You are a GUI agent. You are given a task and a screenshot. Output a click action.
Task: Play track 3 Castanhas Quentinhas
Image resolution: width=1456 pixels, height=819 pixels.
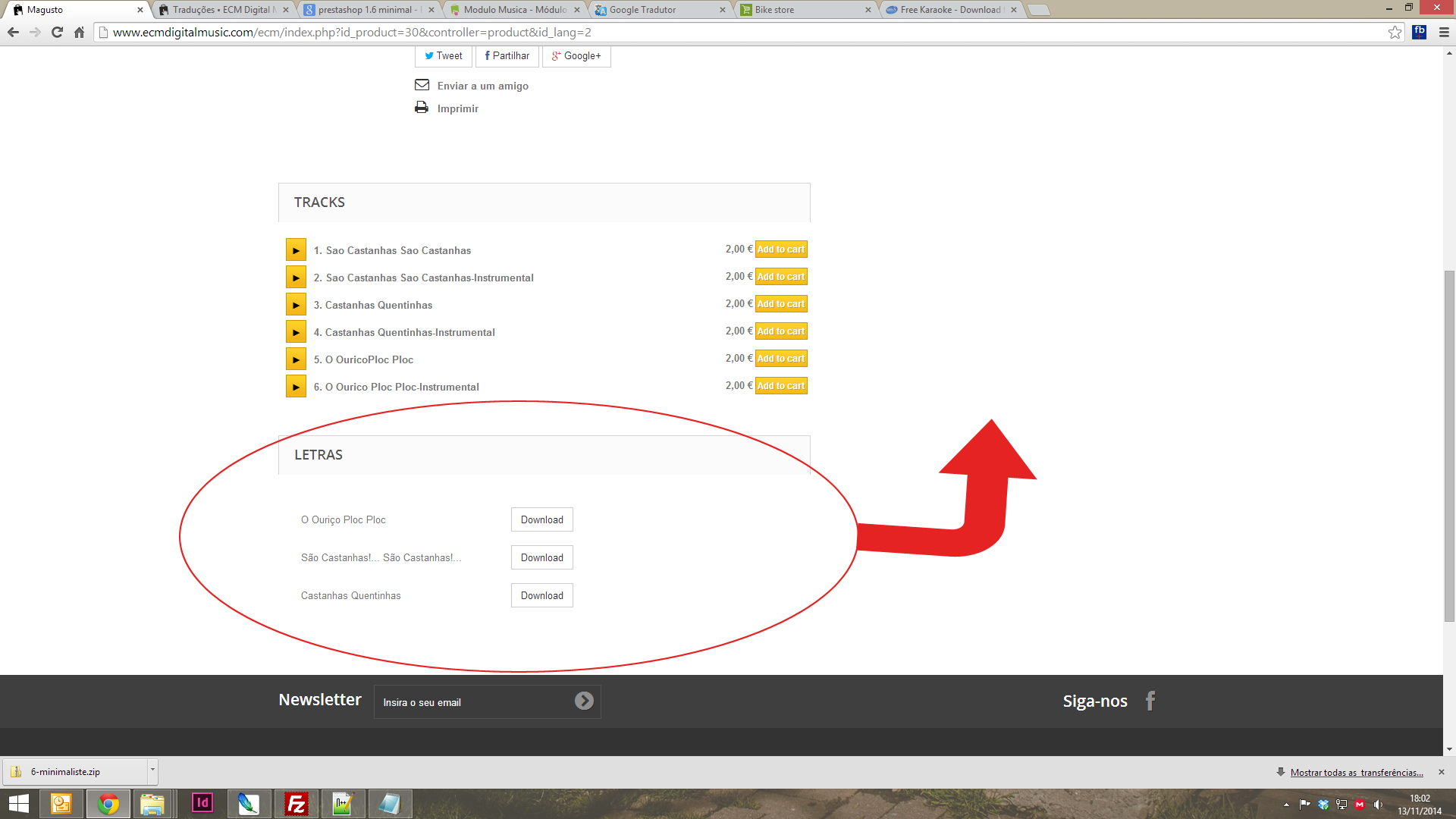coord(296,305)
